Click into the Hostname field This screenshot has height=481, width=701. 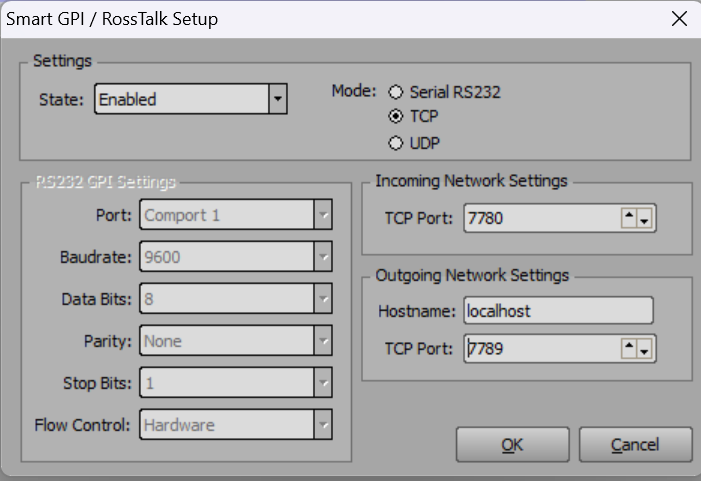coord(557,311)
